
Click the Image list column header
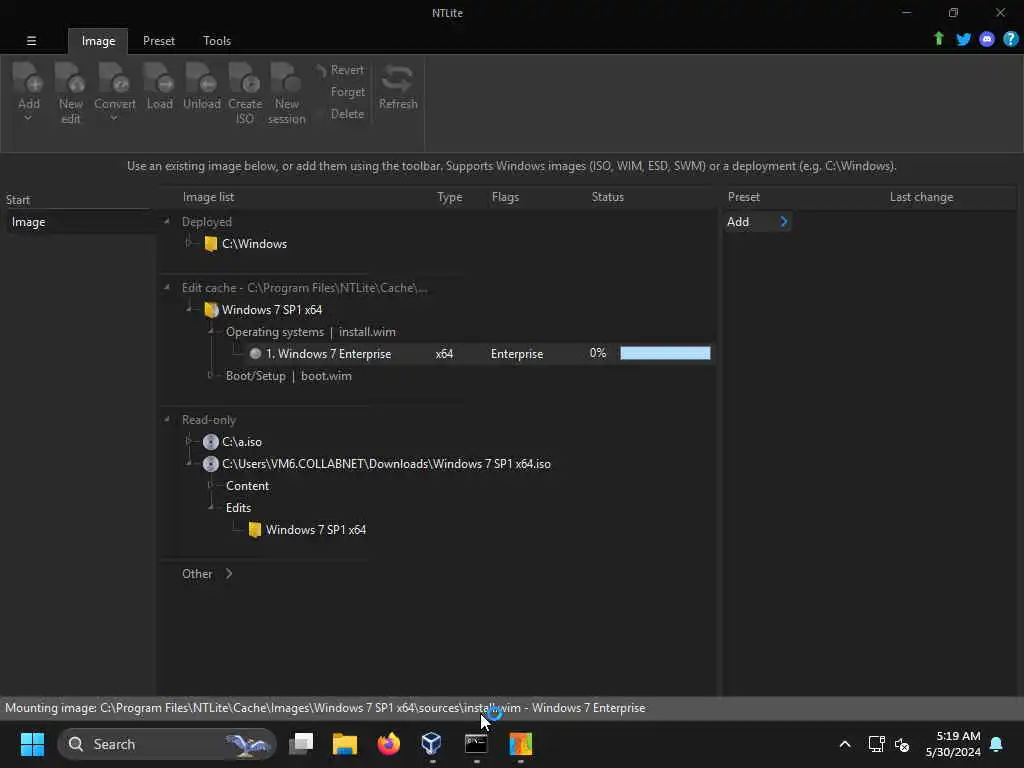coord(208,197)
